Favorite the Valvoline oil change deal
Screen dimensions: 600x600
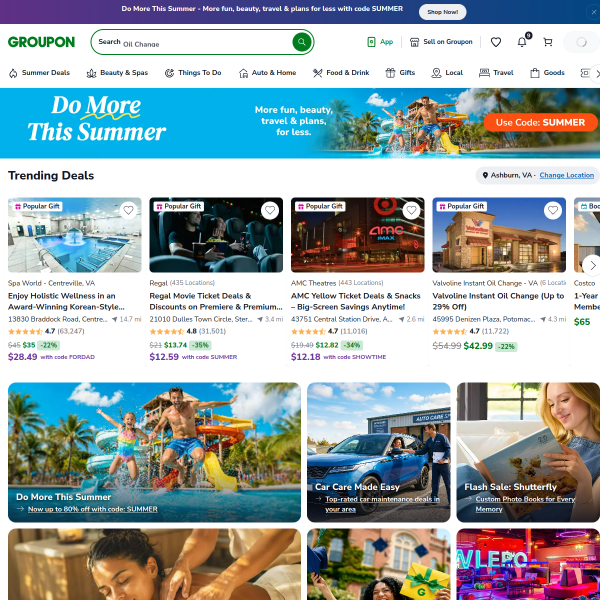point(553,210)
